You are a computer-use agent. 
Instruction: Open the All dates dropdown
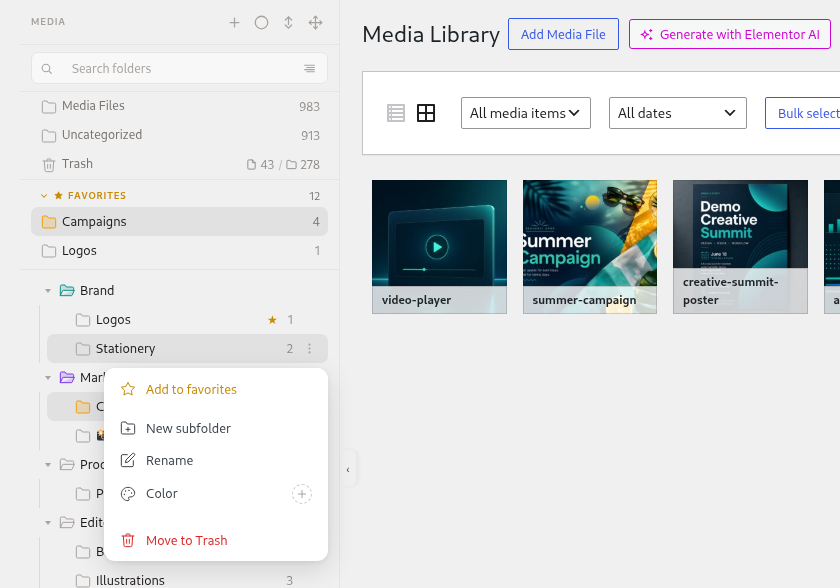click(x=678, y=113)
